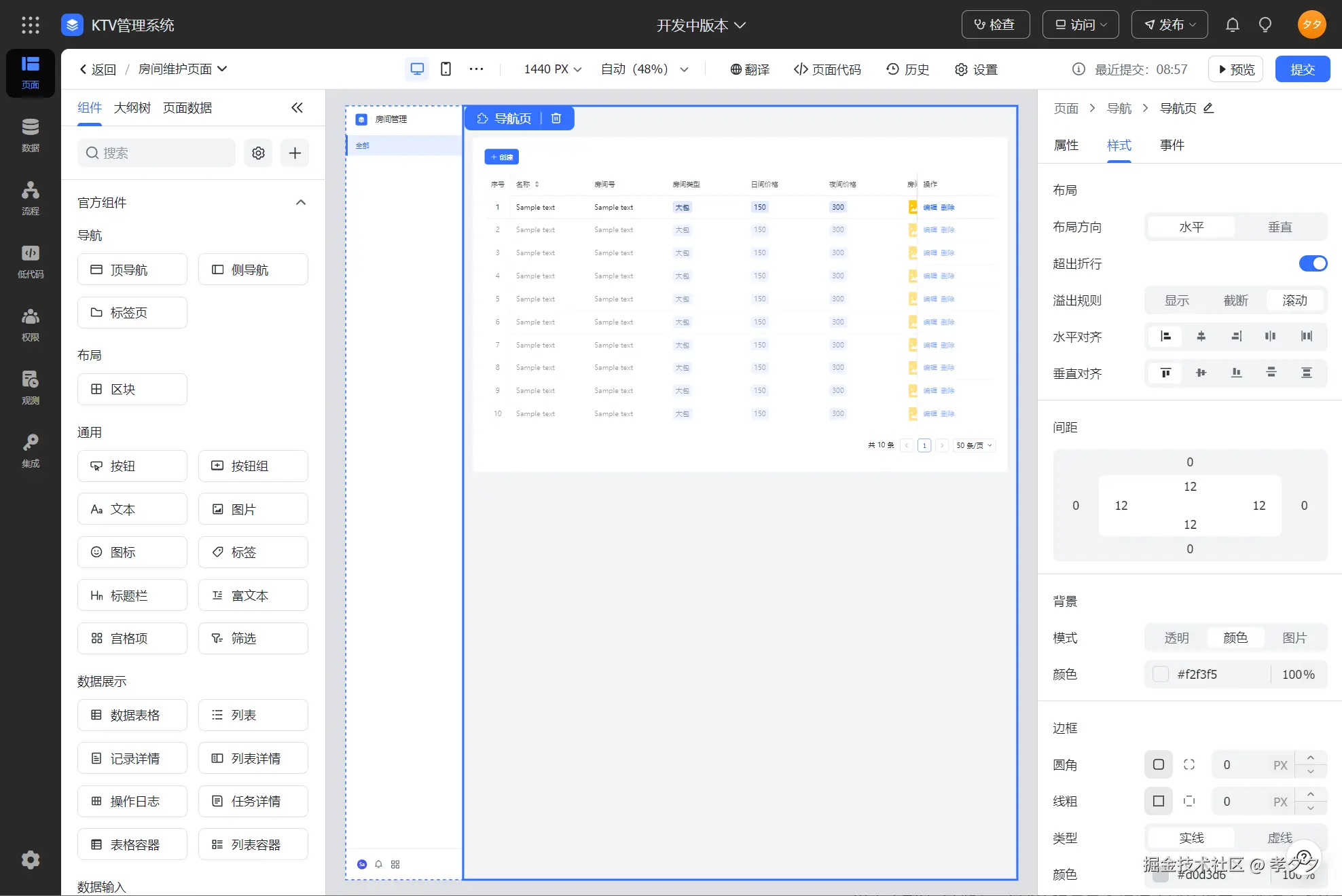
Task: Edit the 导航页 name with pencil icon
Action: pyautogui.click(x=1208, y=109)
